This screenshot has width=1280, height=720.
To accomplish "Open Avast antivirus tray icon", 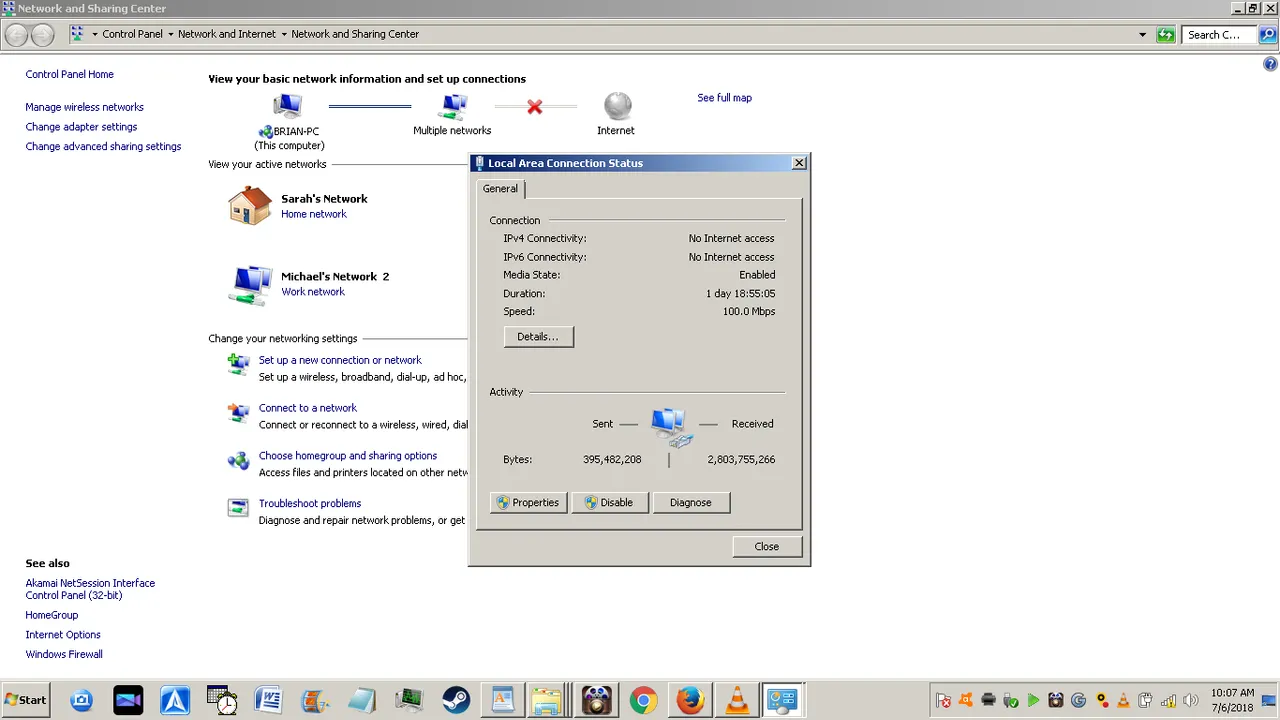I will pyautogui.click(x=966, y=700).
